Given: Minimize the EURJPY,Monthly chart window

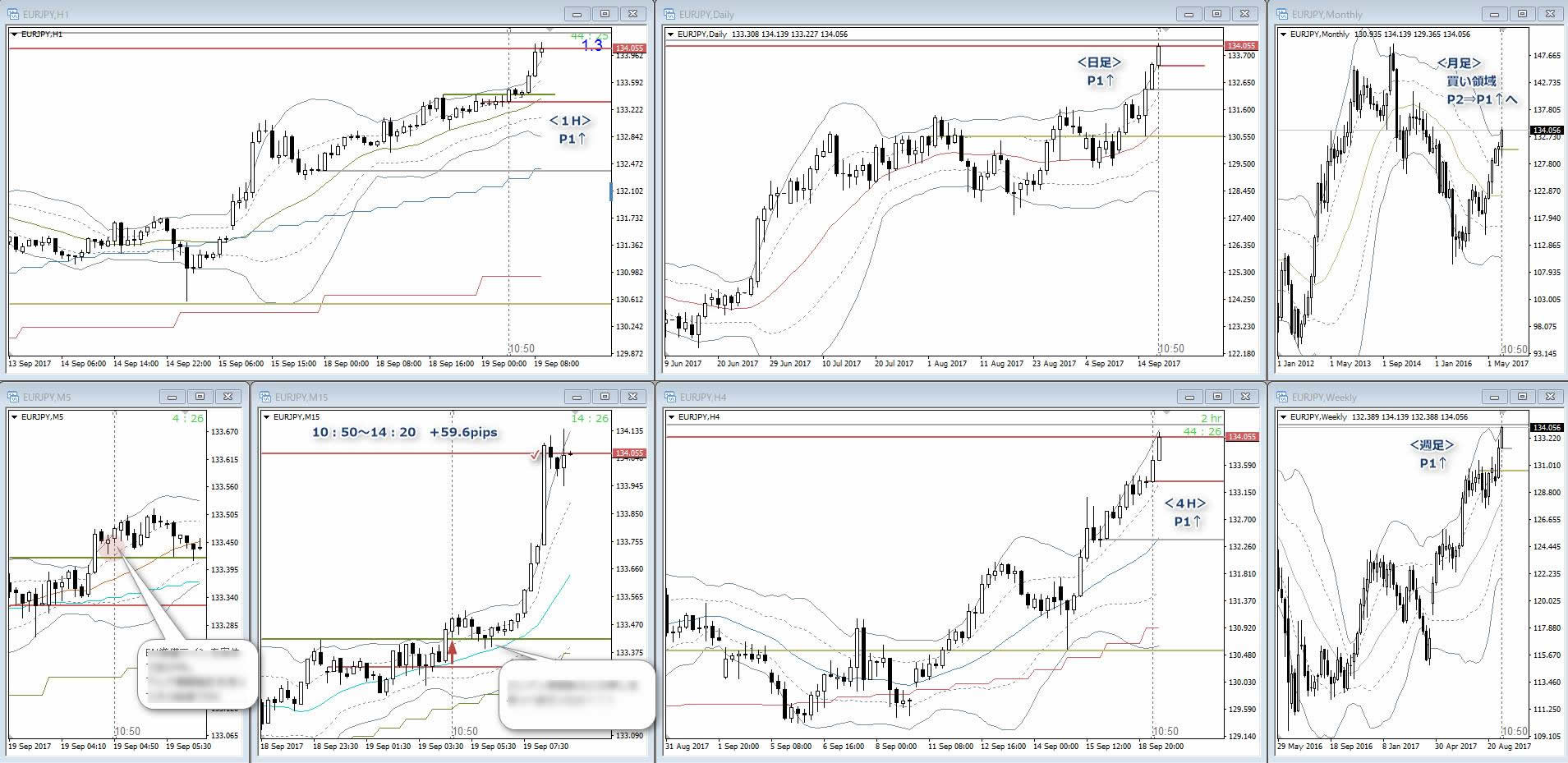Looking at the screenshot, I should coord(1494,14).
